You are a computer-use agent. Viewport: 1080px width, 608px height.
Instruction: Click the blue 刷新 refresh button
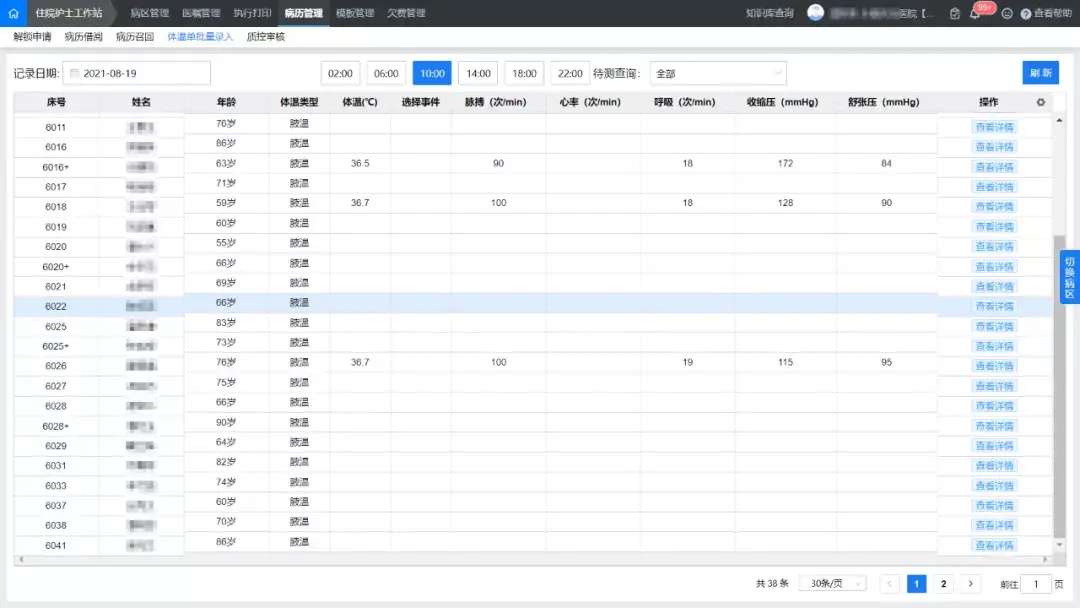tap(1040, 74)
